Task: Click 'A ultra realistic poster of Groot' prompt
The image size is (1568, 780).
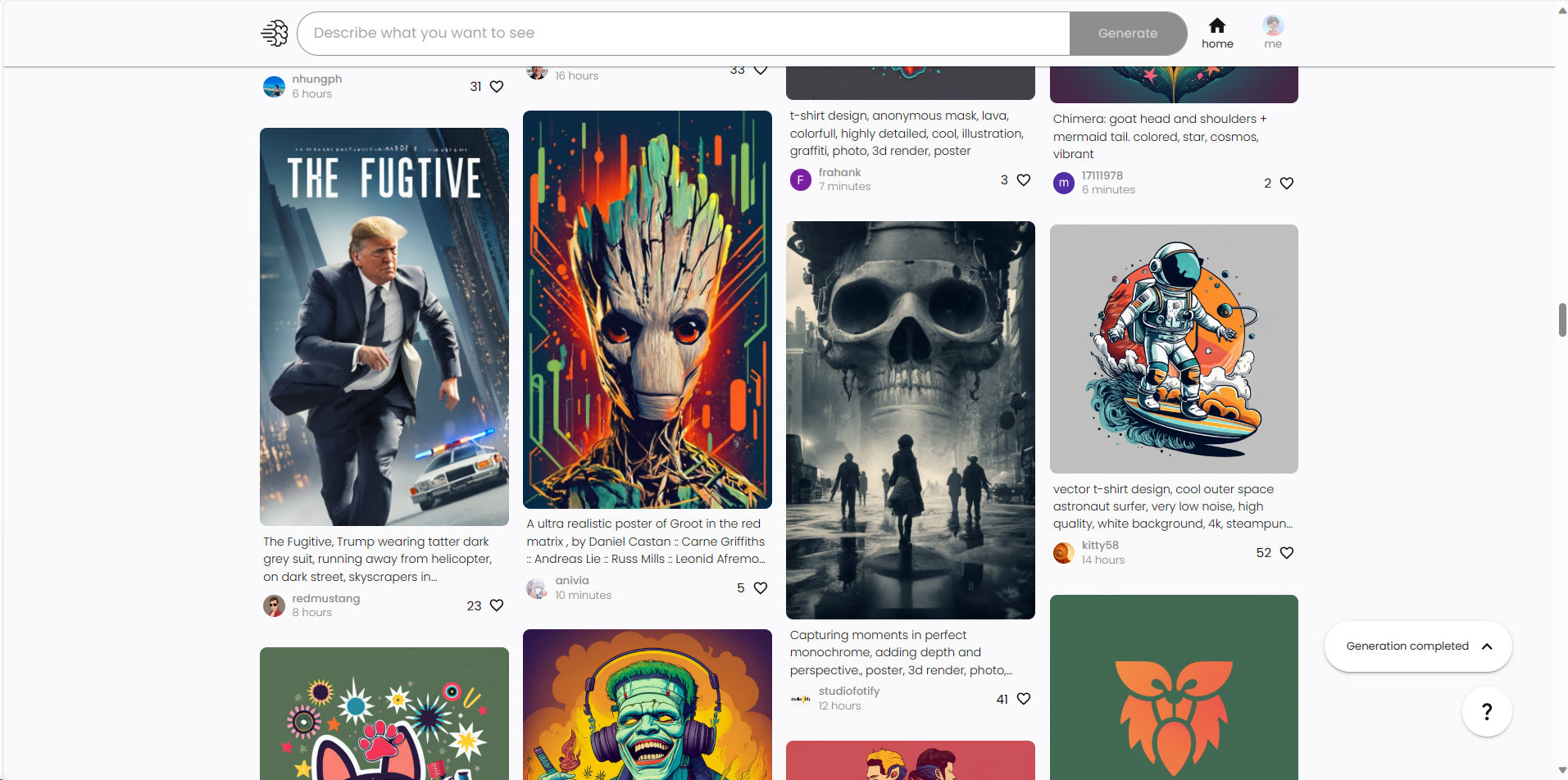Action: point(646,541)
